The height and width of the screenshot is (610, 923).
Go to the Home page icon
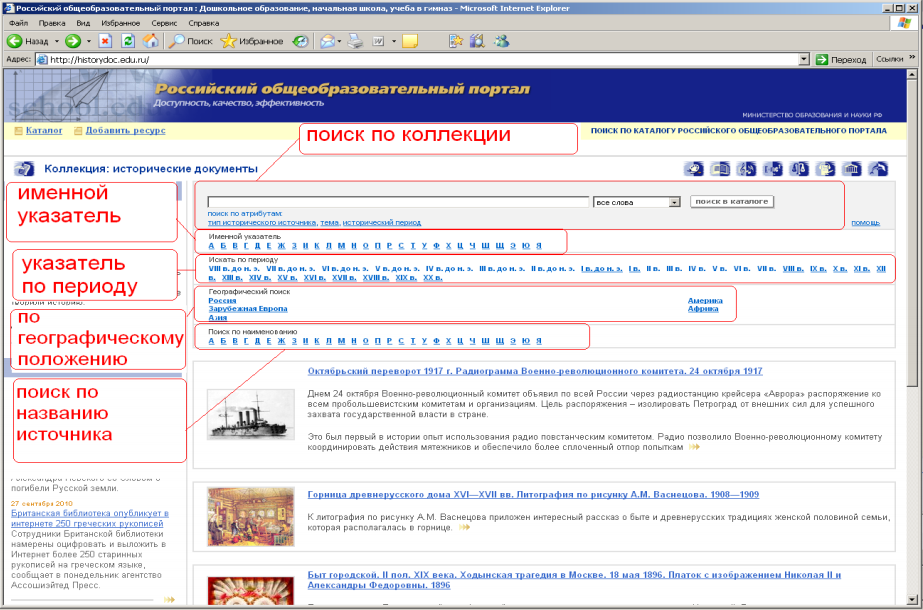coord(151,41)
